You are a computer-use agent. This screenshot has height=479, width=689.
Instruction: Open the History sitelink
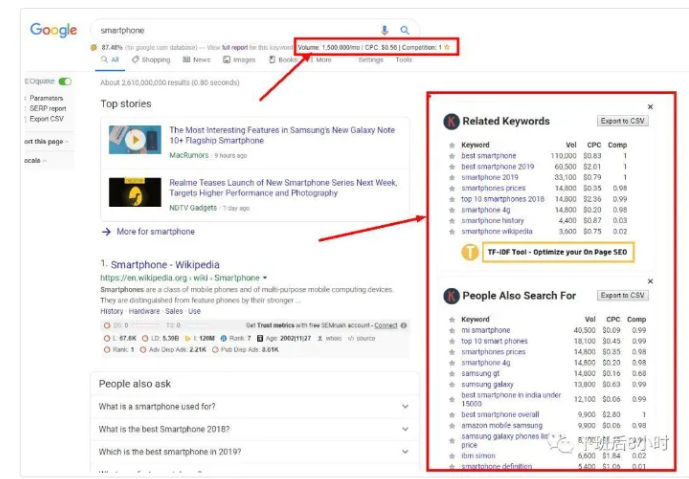(112, 311)
